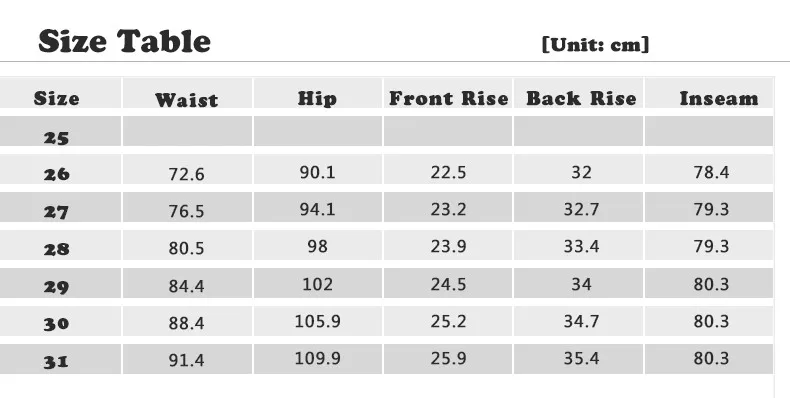The width and height of the screenshot is (790, 398).
Task: Click back rise value 34
Action: click(581, 284)
